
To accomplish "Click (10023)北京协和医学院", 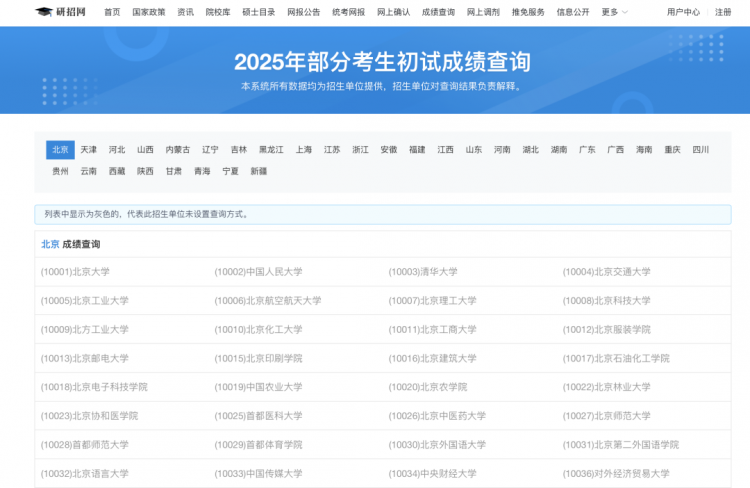I will click(x=89, y=416).
